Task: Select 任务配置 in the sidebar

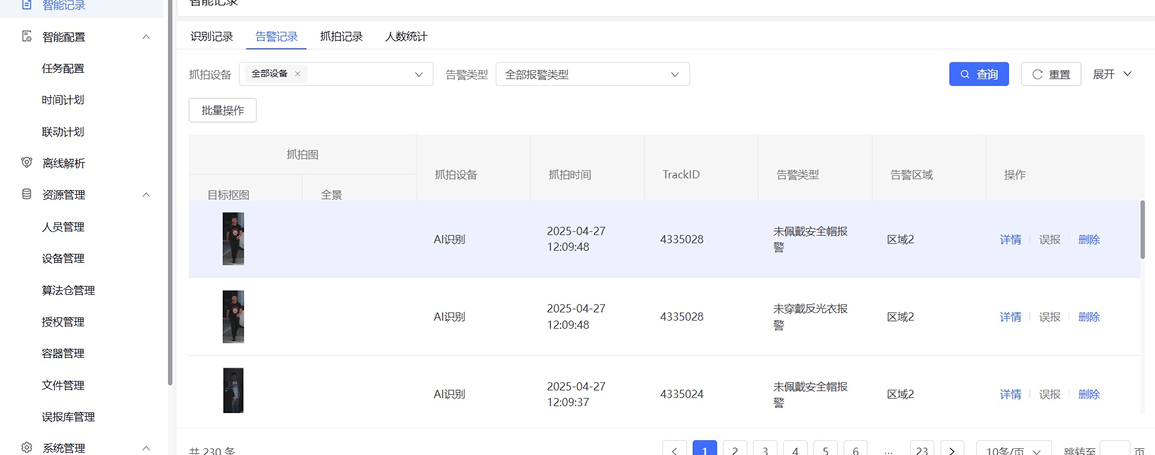Action: [x=63, y=69]
